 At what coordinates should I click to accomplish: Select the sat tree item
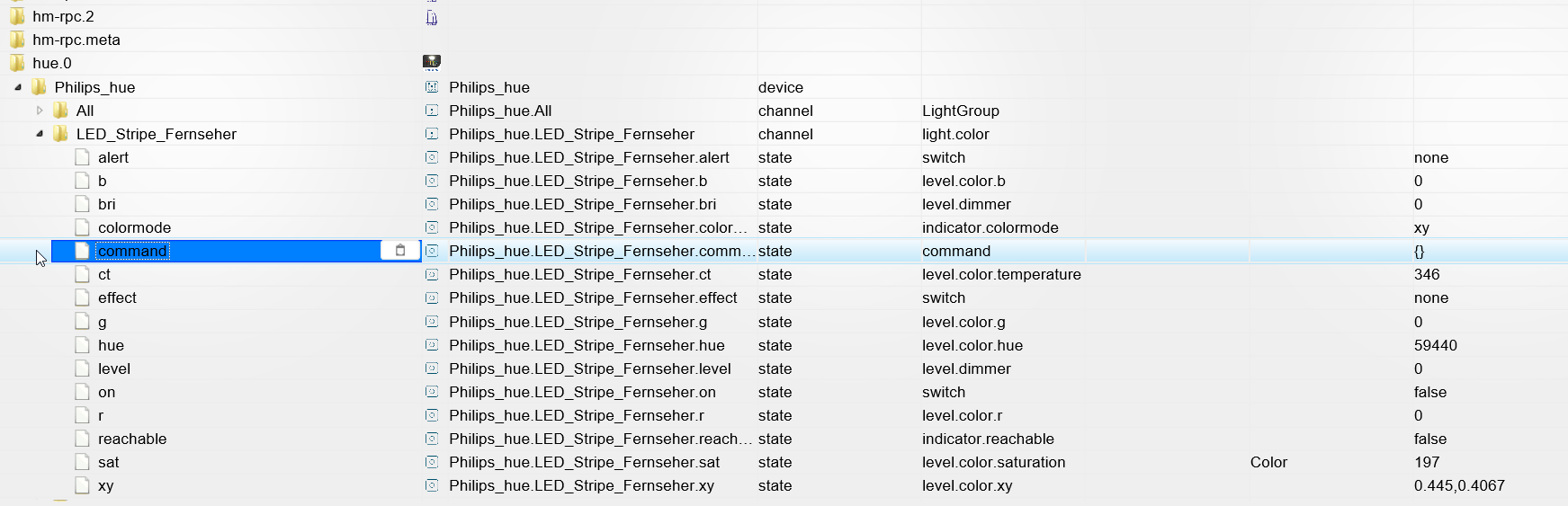tap(109, 462)
